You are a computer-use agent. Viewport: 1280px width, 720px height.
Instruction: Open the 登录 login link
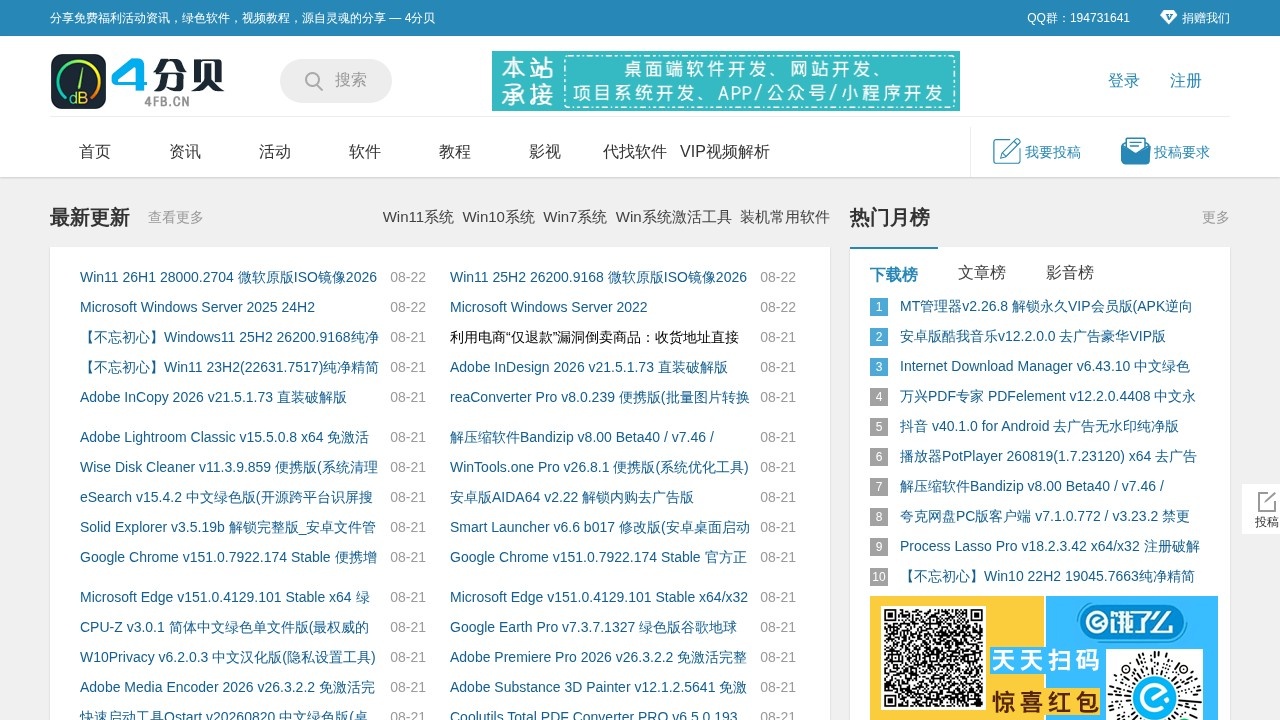tap(1124, 81)
